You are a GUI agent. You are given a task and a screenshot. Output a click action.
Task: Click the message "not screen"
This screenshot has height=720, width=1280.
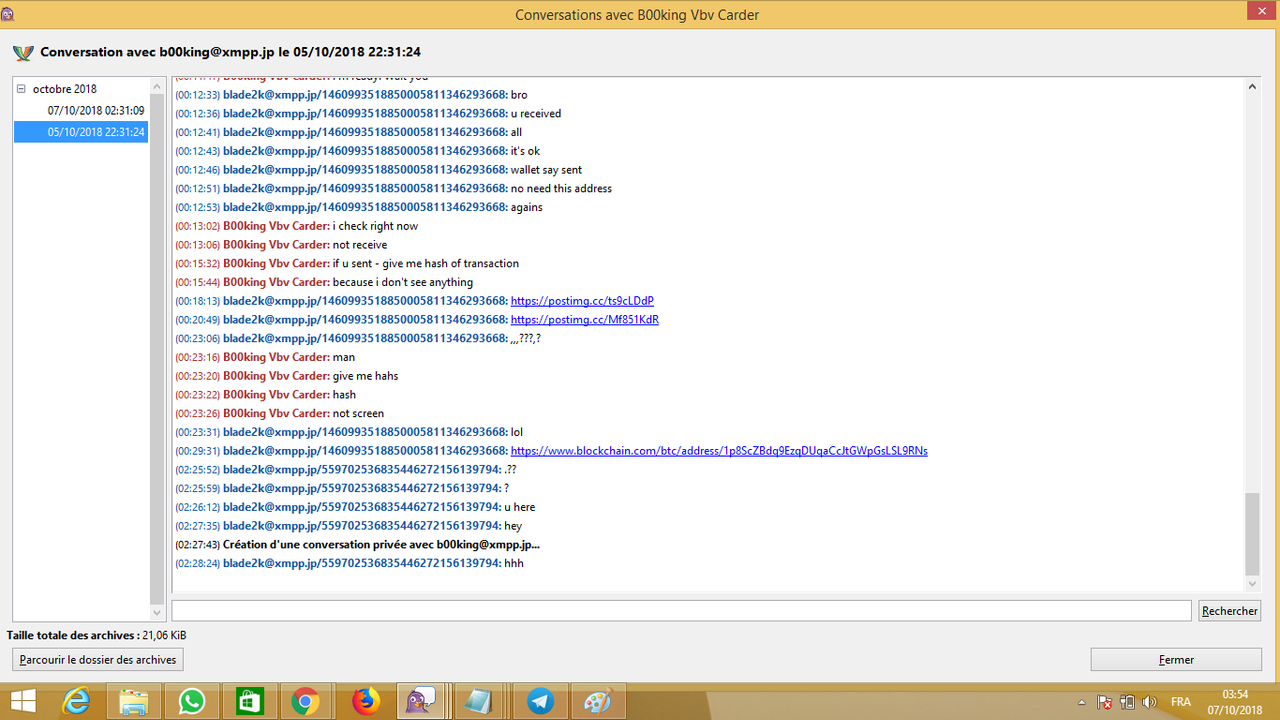pos(358,414)
